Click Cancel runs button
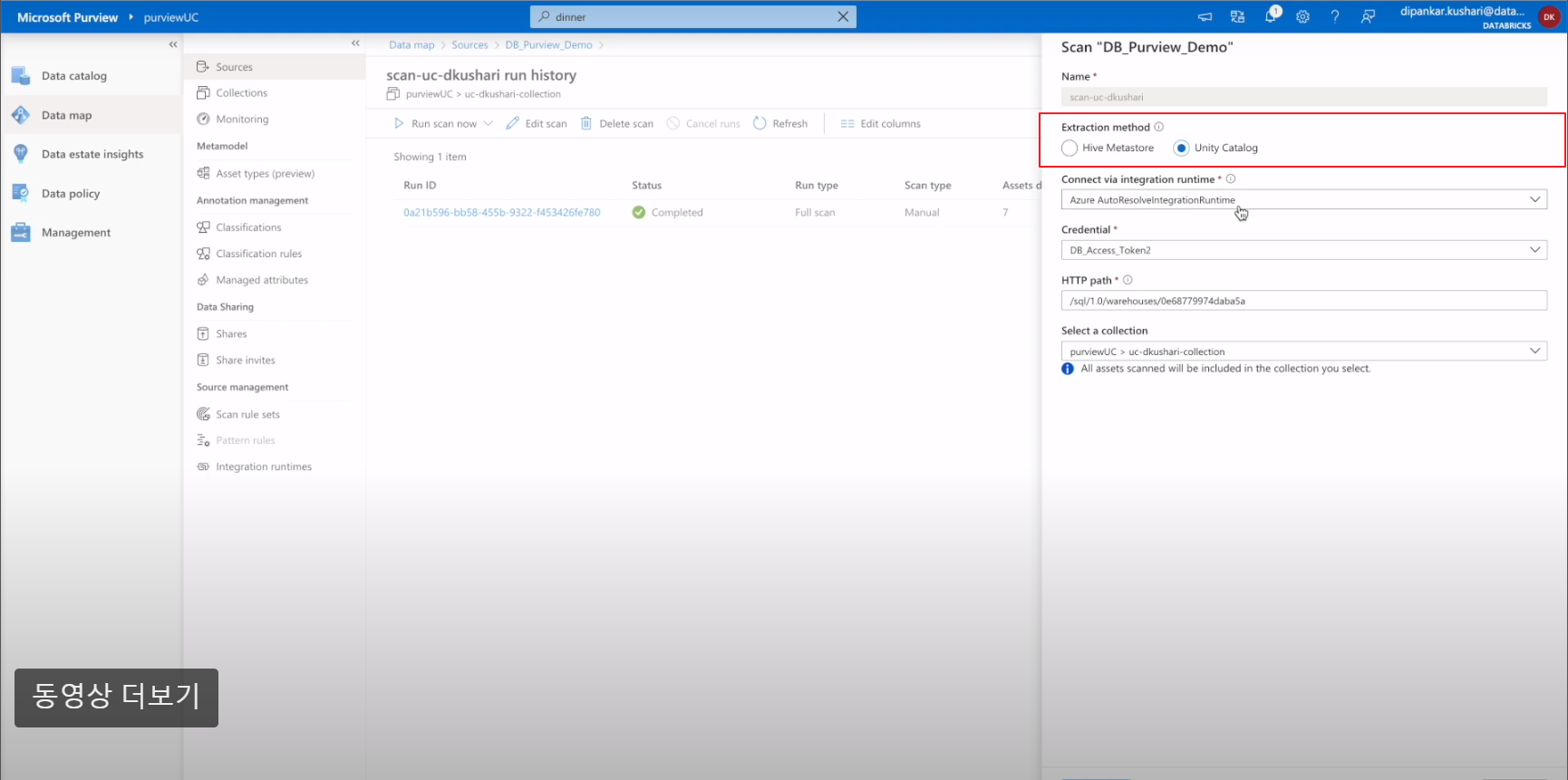1568x780 pixels. pyautogui.click(x=703, y=123)
